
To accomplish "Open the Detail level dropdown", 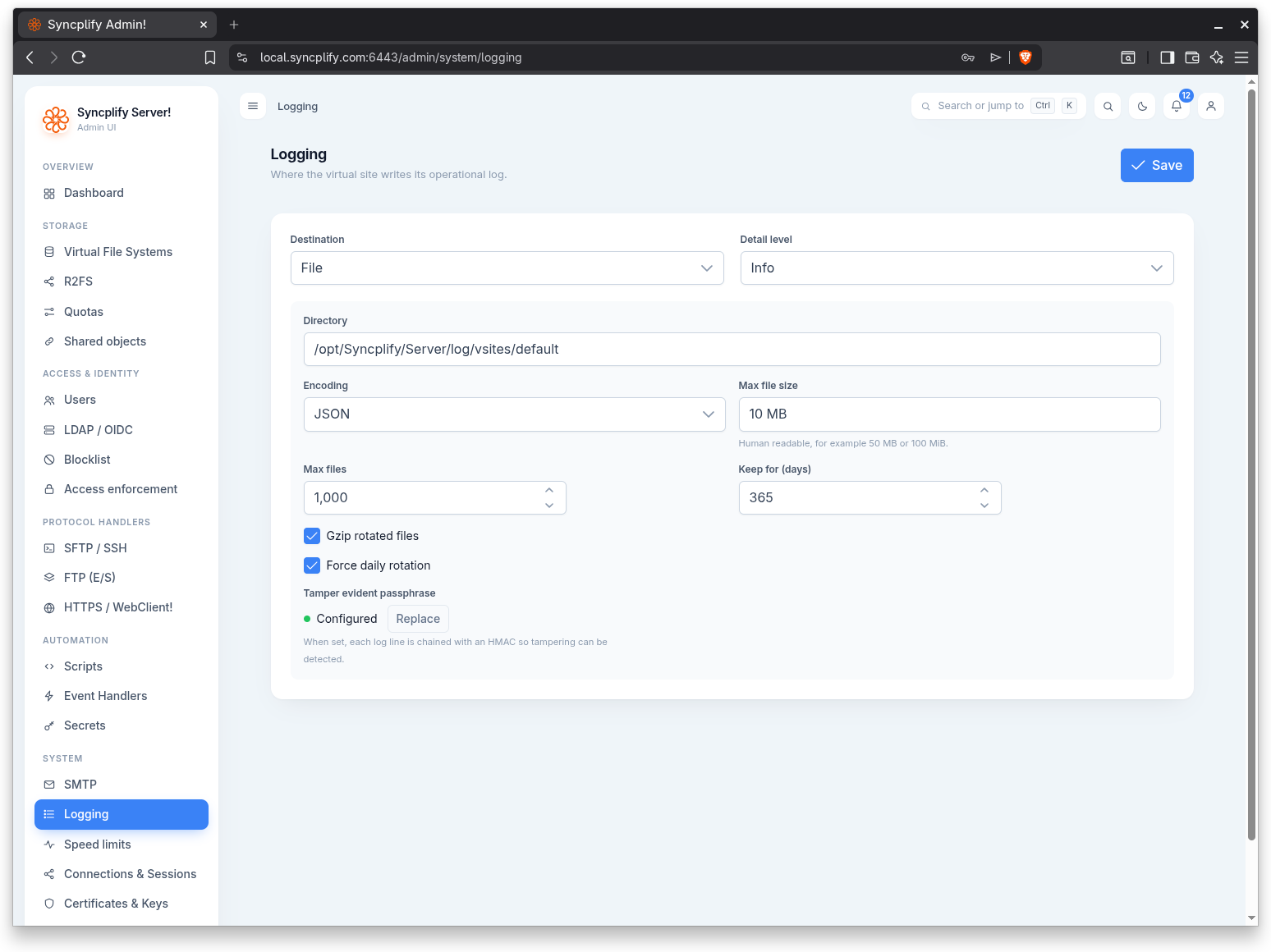I will coord(957,268).
